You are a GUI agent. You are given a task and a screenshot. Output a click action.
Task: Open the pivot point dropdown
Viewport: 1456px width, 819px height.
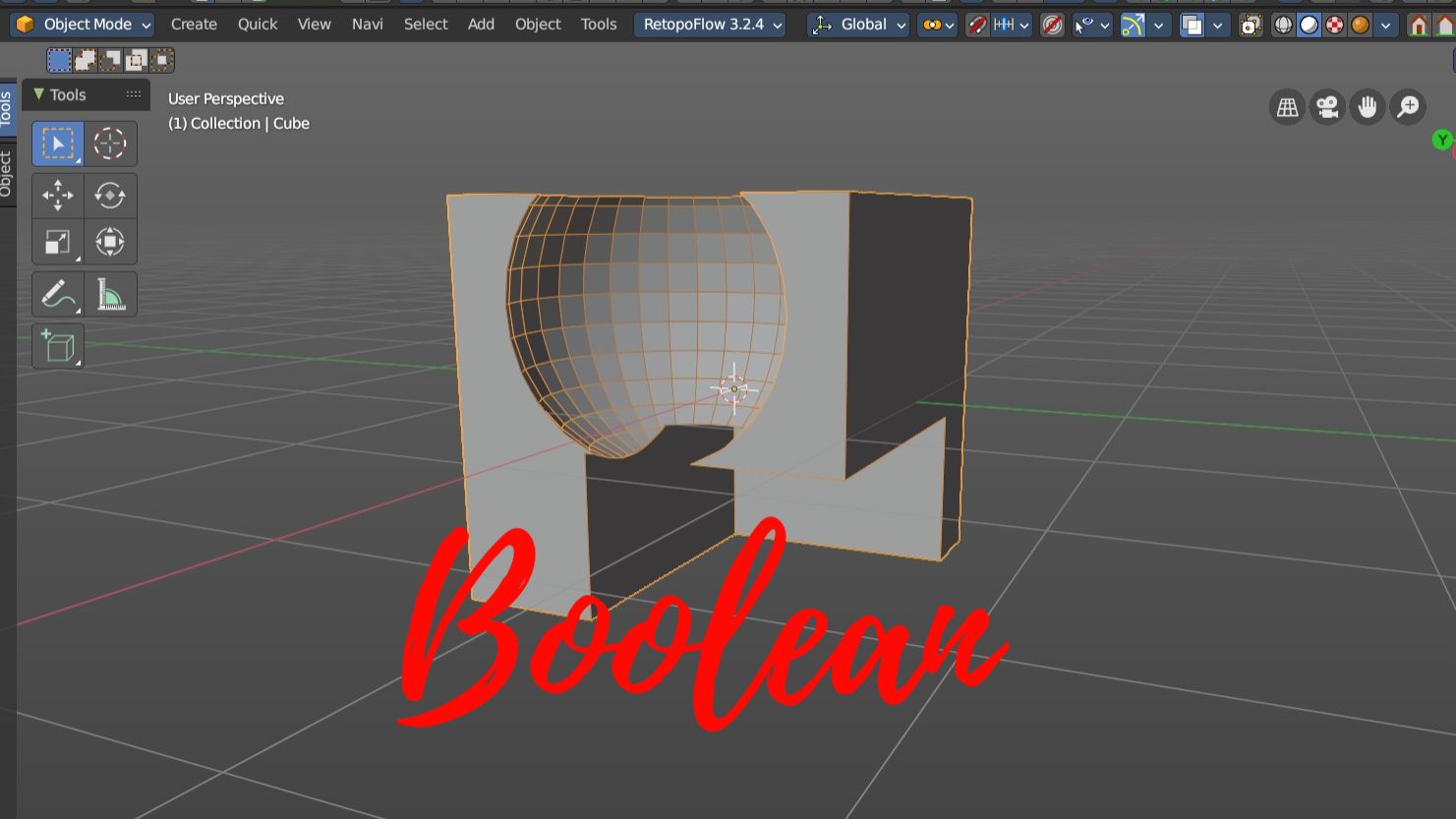tap(938, 25)
